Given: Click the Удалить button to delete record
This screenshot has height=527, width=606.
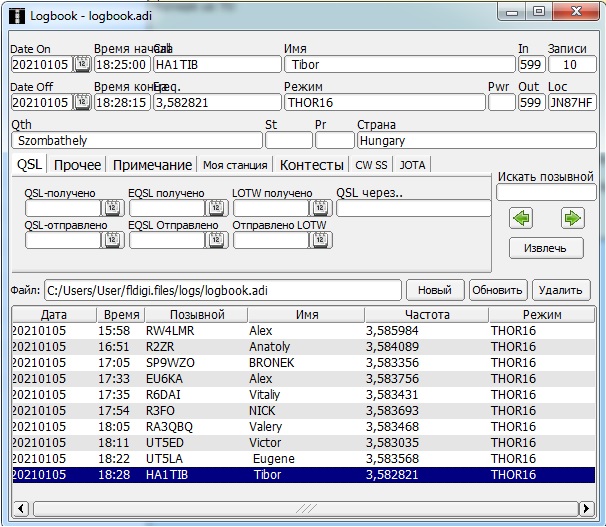Looking at the screenshot, I should point(560,290).
